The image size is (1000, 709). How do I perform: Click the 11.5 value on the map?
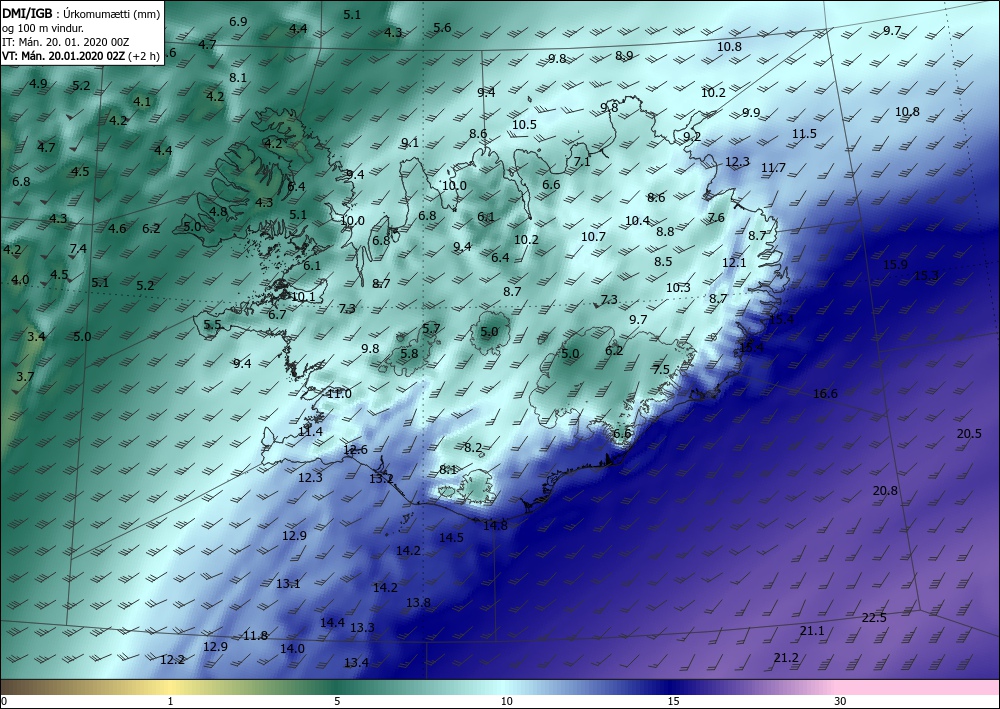(x=804, y=133)
